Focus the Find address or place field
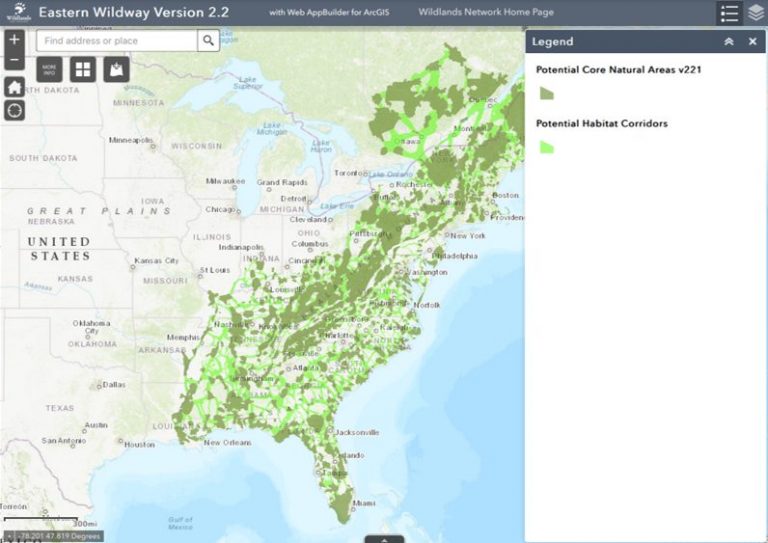Screen dimensions: 768x543 [x=117, y=41]
